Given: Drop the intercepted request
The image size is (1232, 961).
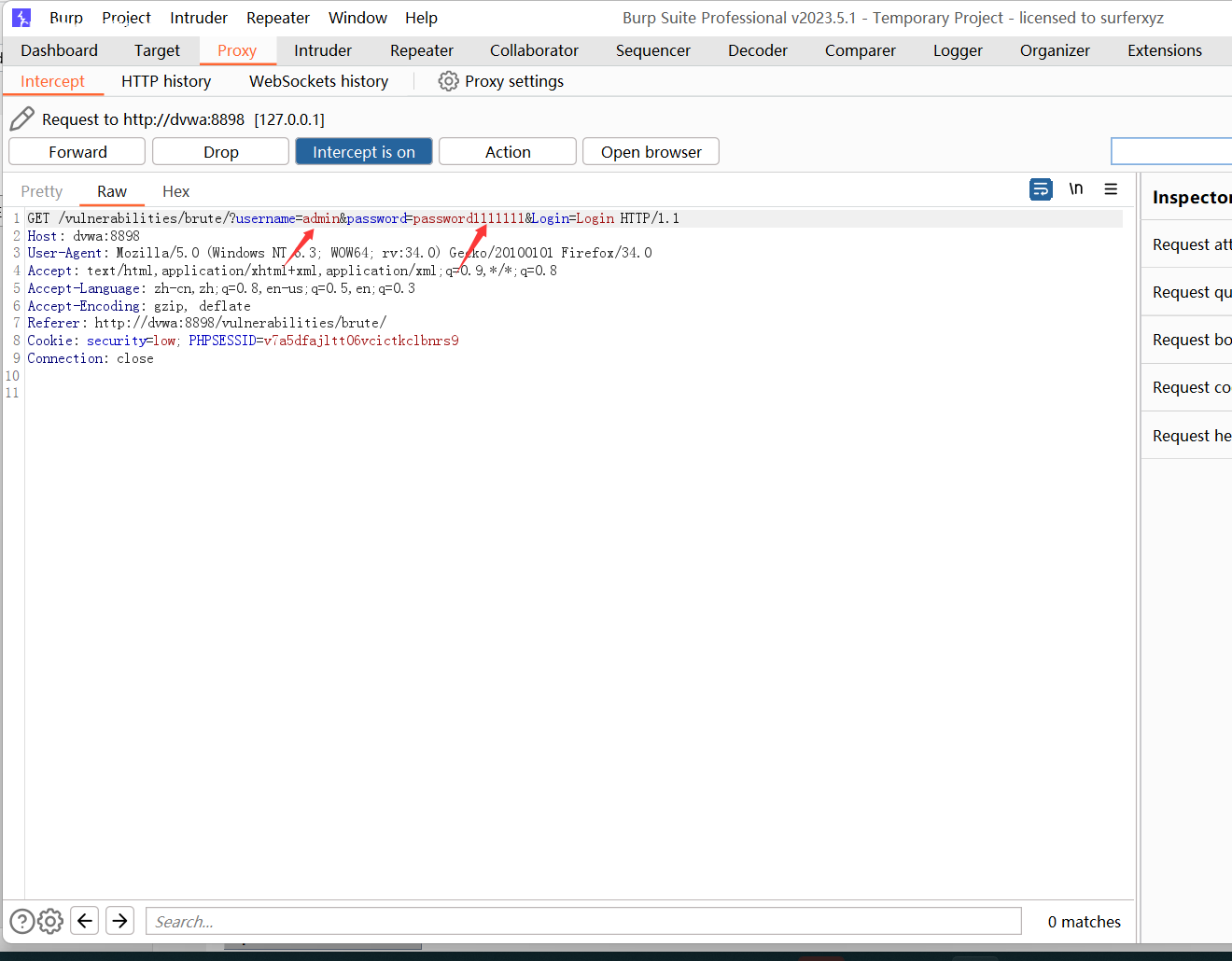Looking at the screenshot, I should (x=221, y=152).
